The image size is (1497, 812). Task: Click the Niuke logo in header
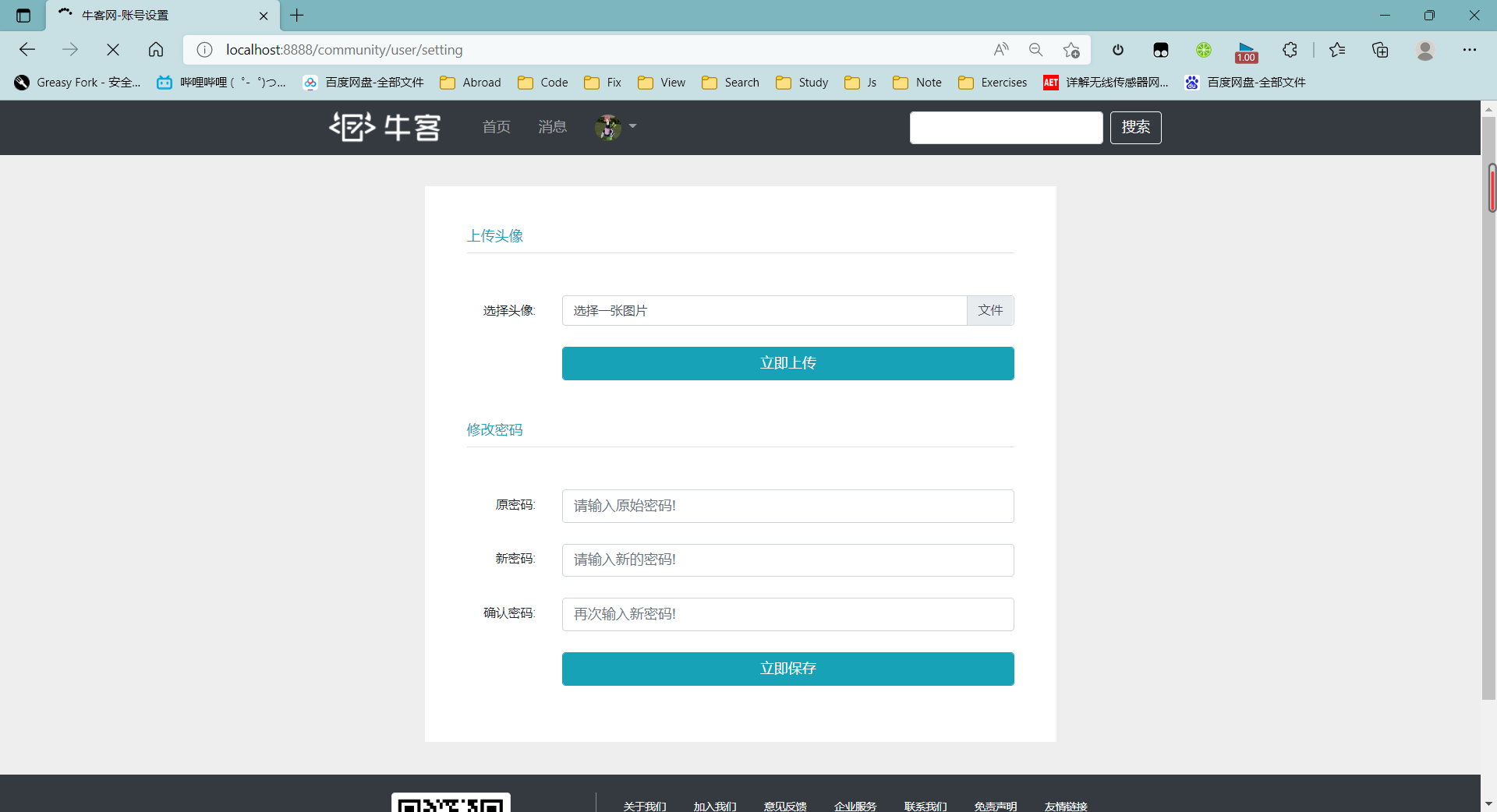(384, 127)
